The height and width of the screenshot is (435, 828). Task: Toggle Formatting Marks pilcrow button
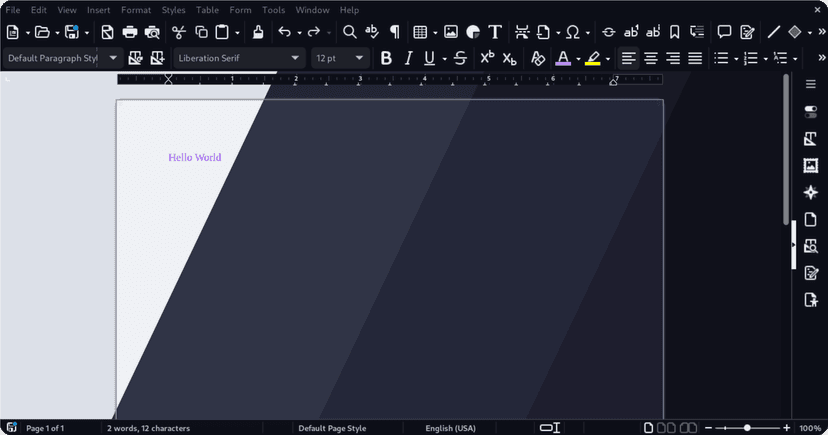click(395, 32)
